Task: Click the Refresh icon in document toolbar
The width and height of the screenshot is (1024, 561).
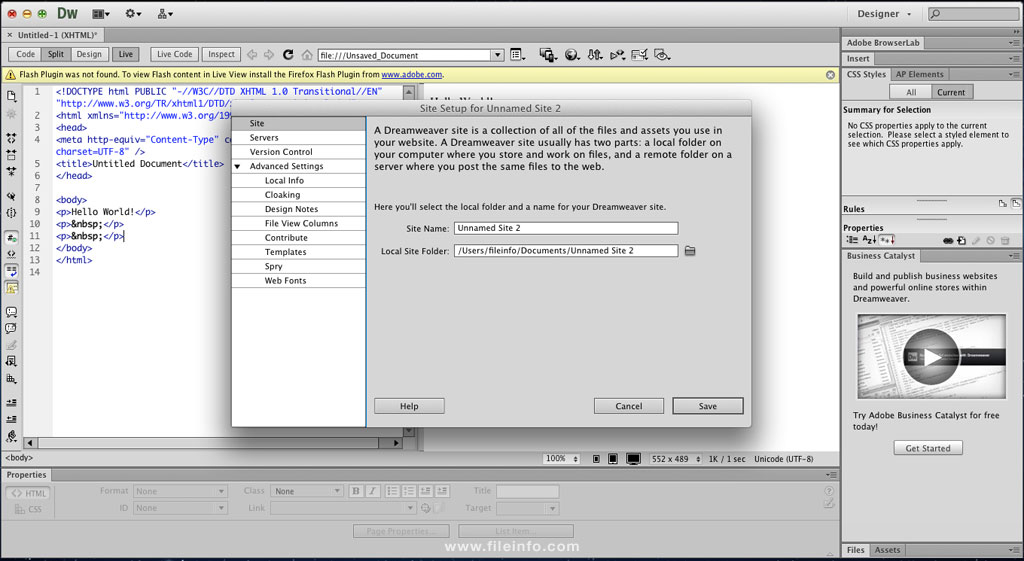Action: point(288,55)
